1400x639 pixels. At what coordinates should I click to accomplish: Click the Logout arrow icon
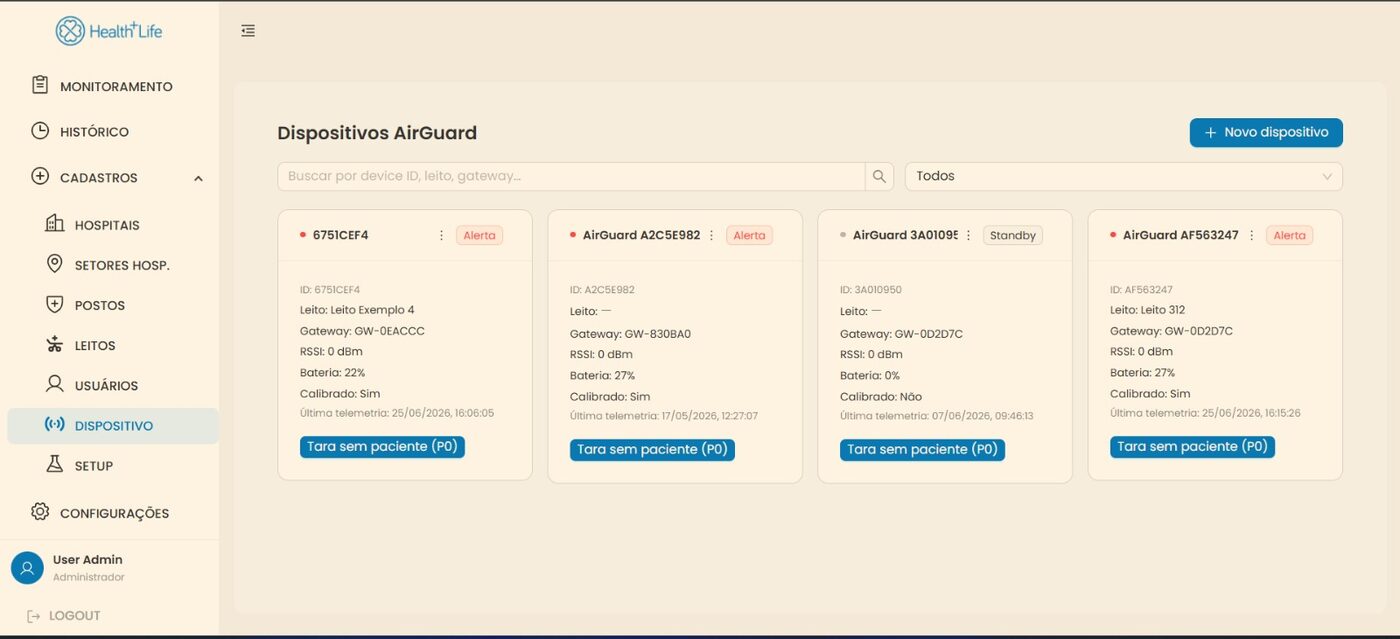(34, 616)
